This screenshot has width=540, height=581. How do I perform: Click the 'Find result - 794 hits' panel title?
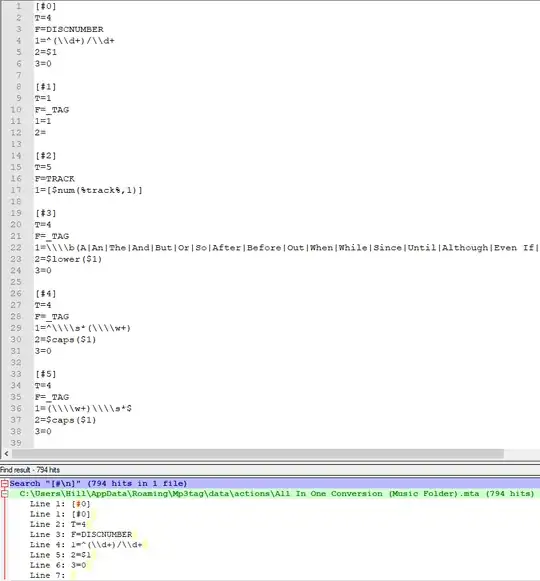point(30,470)
